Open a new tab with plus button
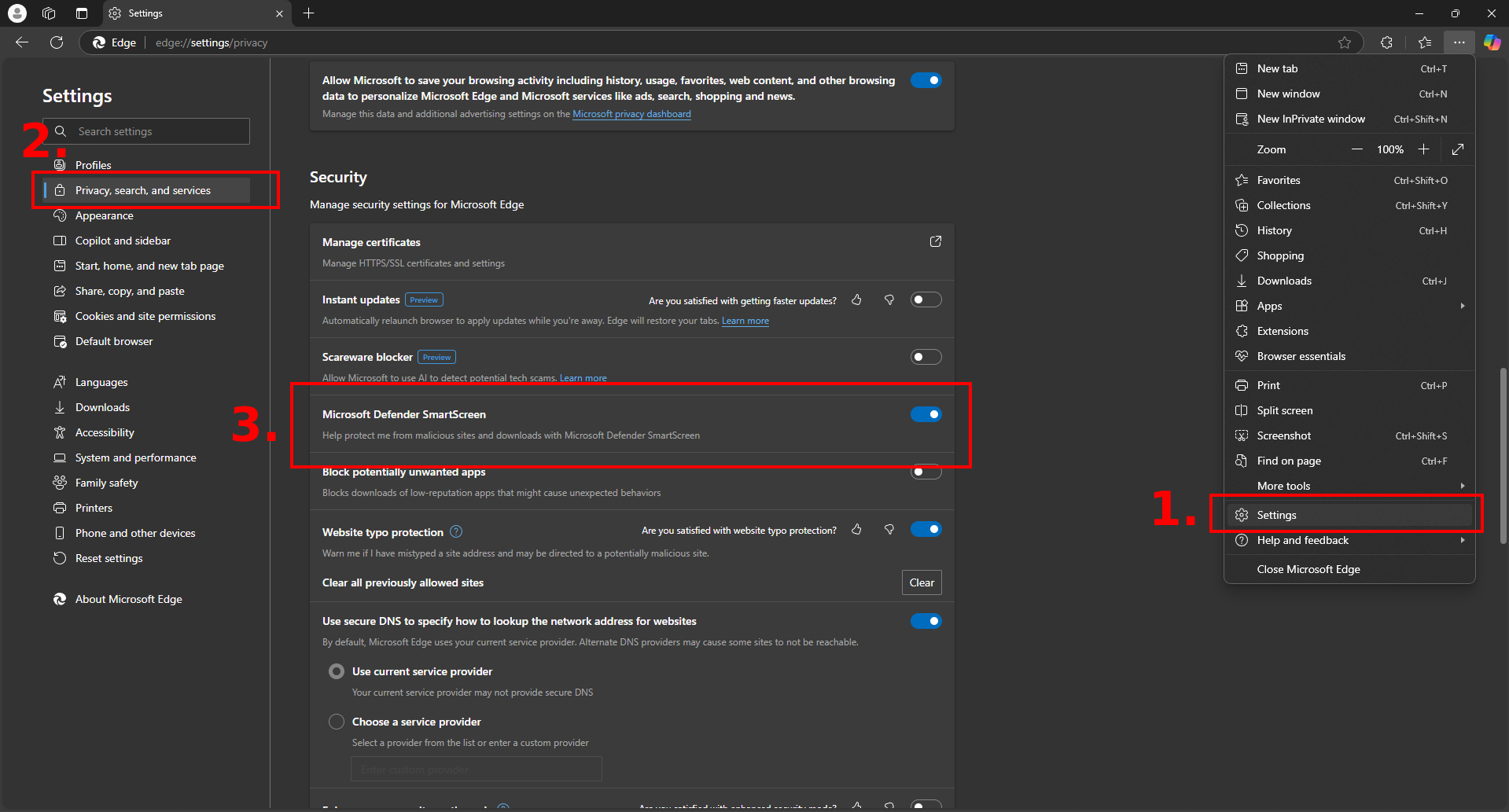Screen dimensions: 1509x812 click(x=309, y=13)
